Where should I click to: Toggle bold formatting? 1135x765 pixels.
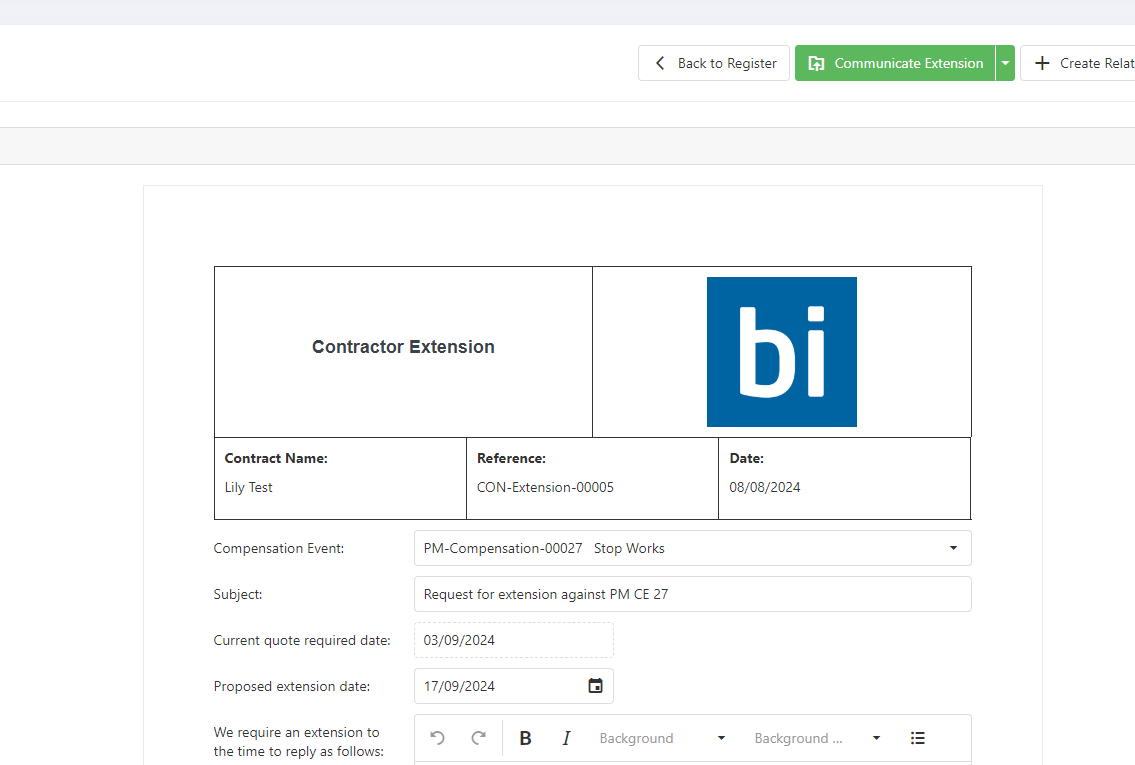click(x=526, y=737)
